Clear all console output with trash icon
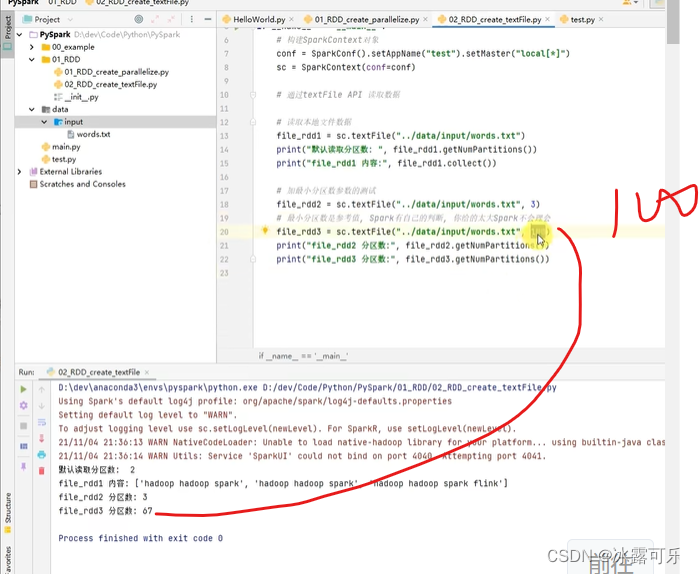Screen dimensions: 699x574 pyautogui.click(x=41, y=471)
